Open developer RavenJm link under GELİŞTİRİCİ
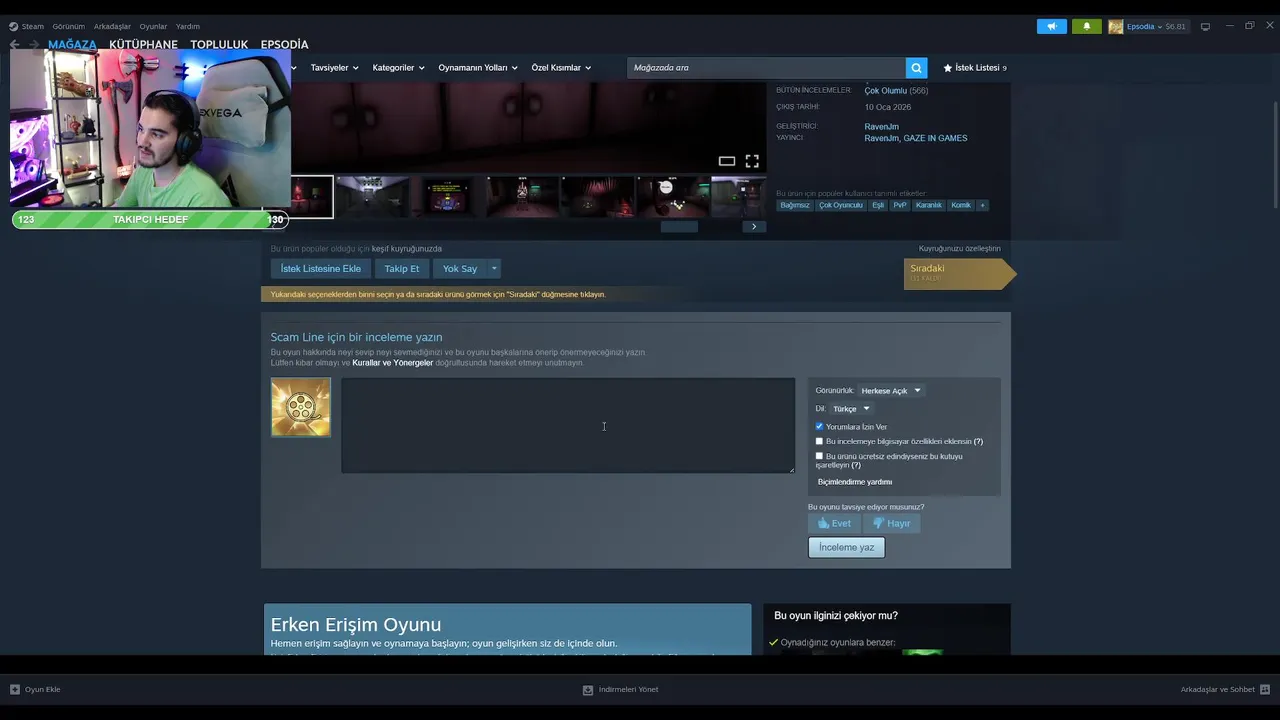 point(882,127)
